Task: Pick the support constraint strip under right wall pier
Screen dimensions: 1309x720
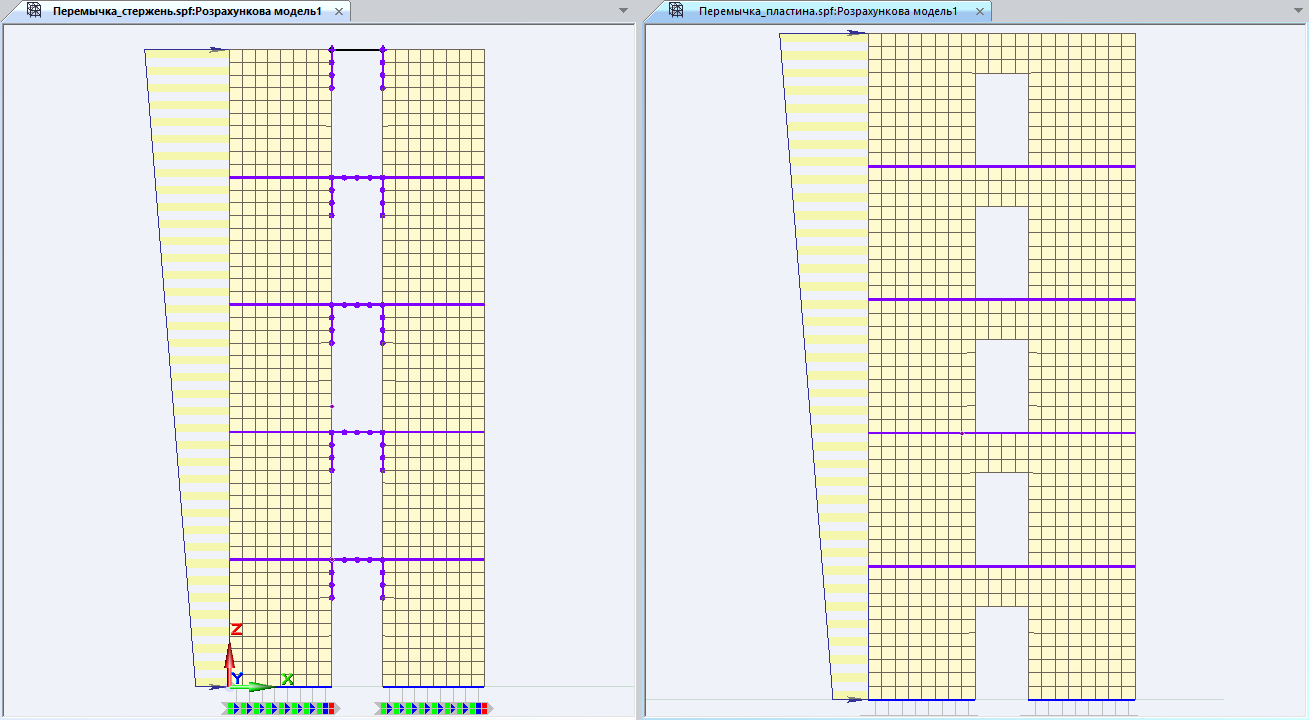Action: (433, 708)
